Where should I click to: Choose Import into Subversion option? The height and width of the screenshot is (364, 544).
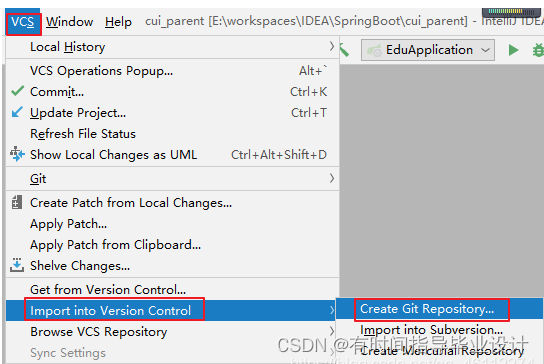tap(431, 330)
